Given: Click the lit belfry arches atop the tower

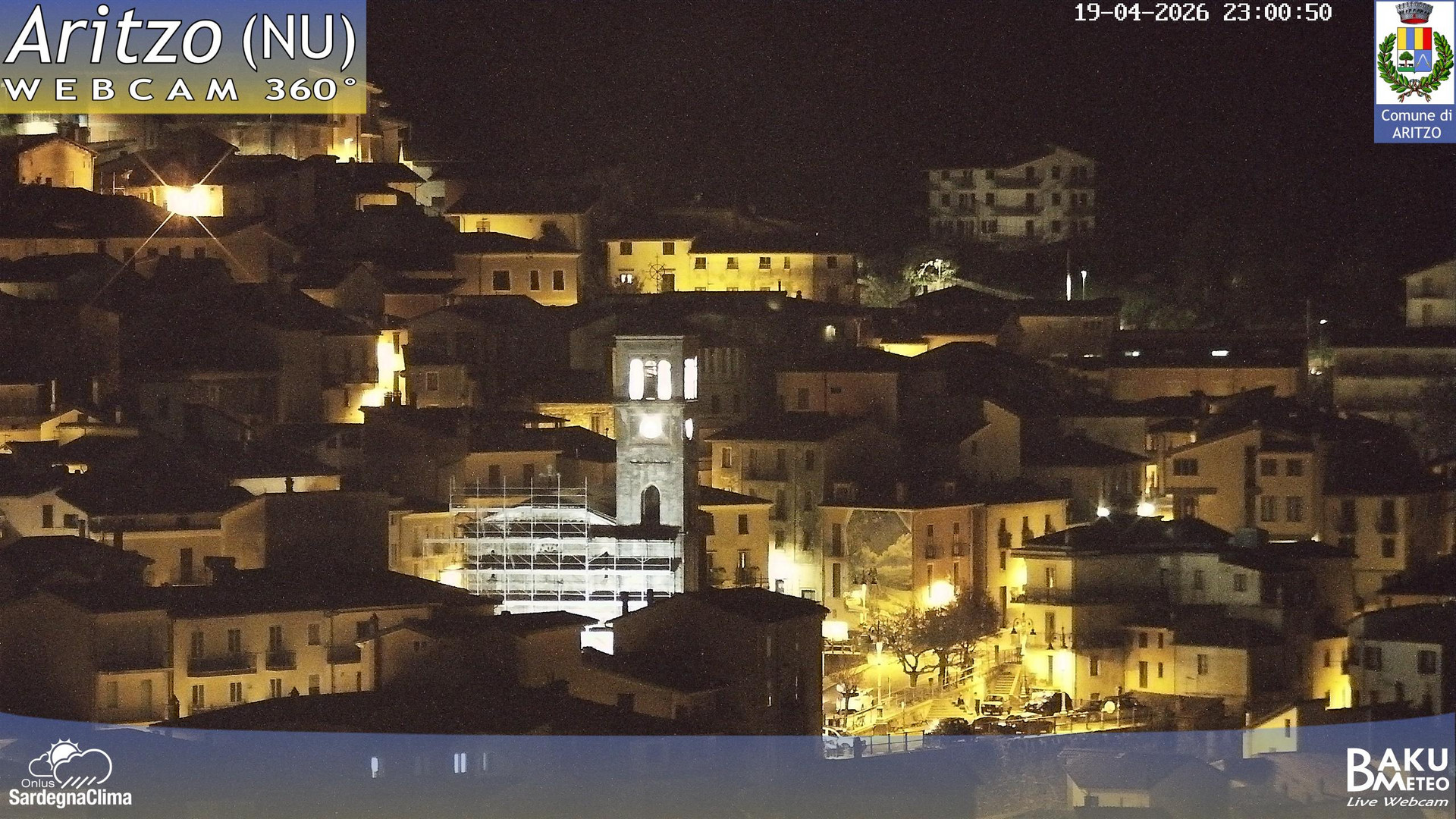Looking at the screenshot, I should pos(651,378).
